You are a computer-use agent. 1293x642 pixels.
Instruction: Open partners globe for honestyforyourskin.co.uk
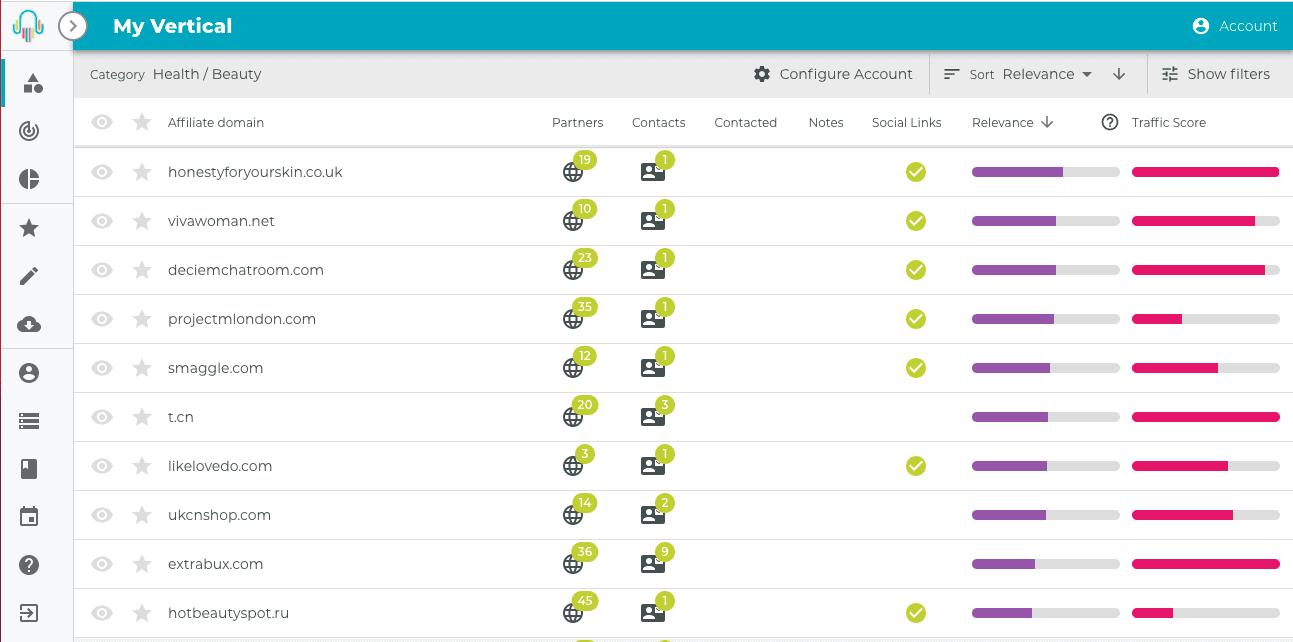(573, 172)
